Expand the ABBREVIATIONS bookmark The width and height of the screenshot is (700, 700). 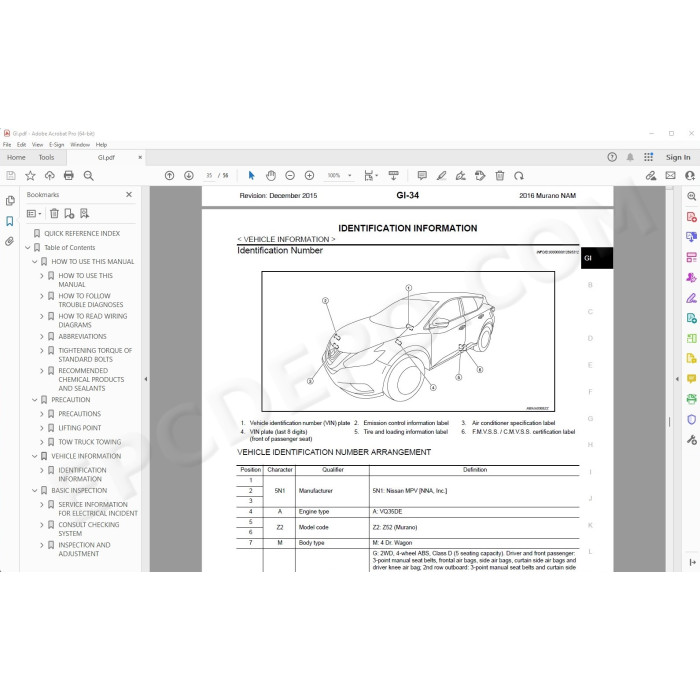pos(42,337)
